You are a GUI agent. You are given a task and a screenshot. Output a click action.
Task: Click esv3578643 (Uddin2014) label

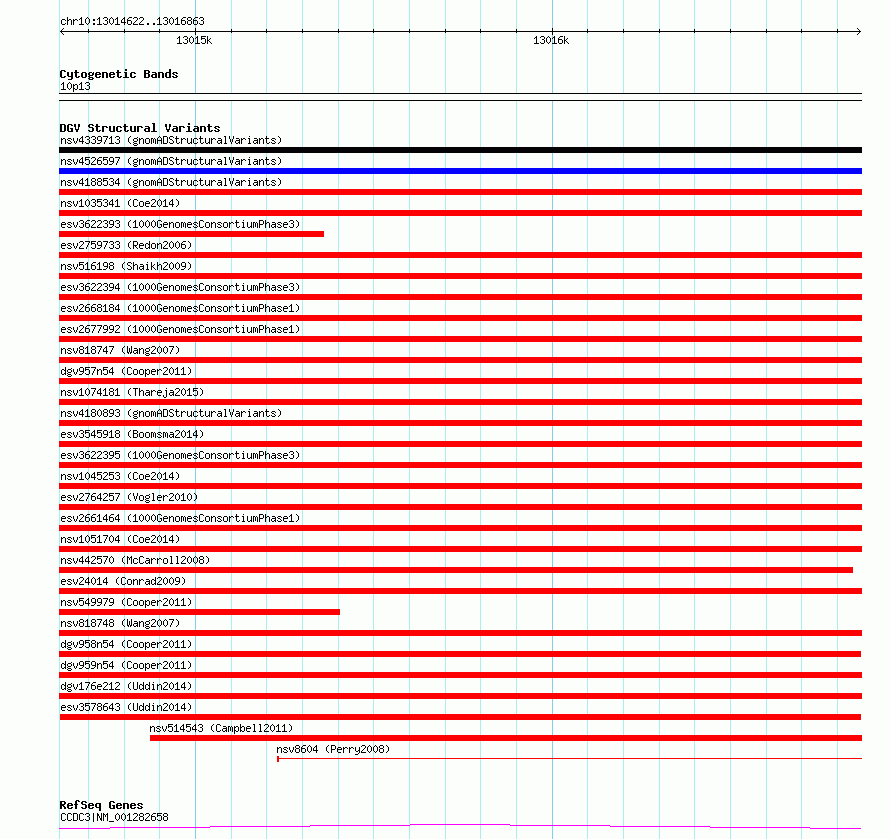click(x=126, y=707)
